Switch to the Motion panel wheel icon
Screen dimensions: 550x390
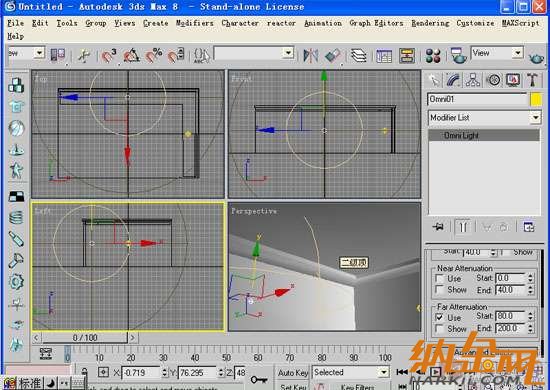coord(494,80)
